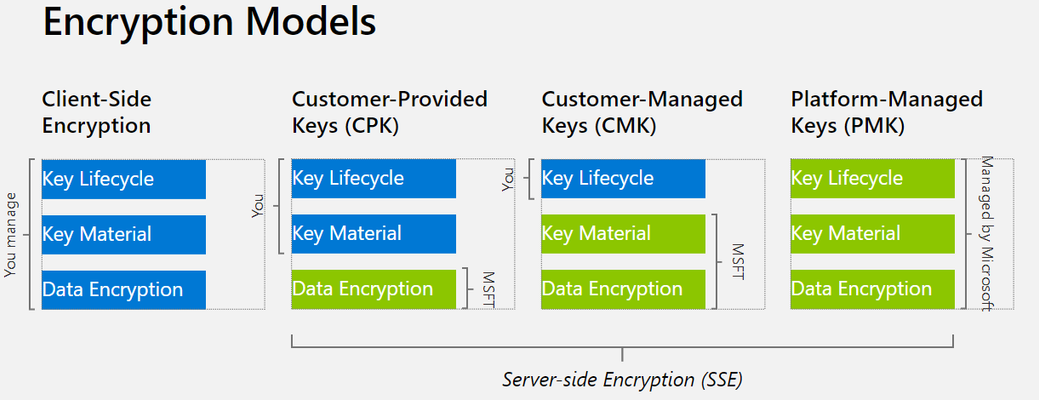Click Data Encryption block under PMK
This screenshot has height=400, width=1039.
873,289
